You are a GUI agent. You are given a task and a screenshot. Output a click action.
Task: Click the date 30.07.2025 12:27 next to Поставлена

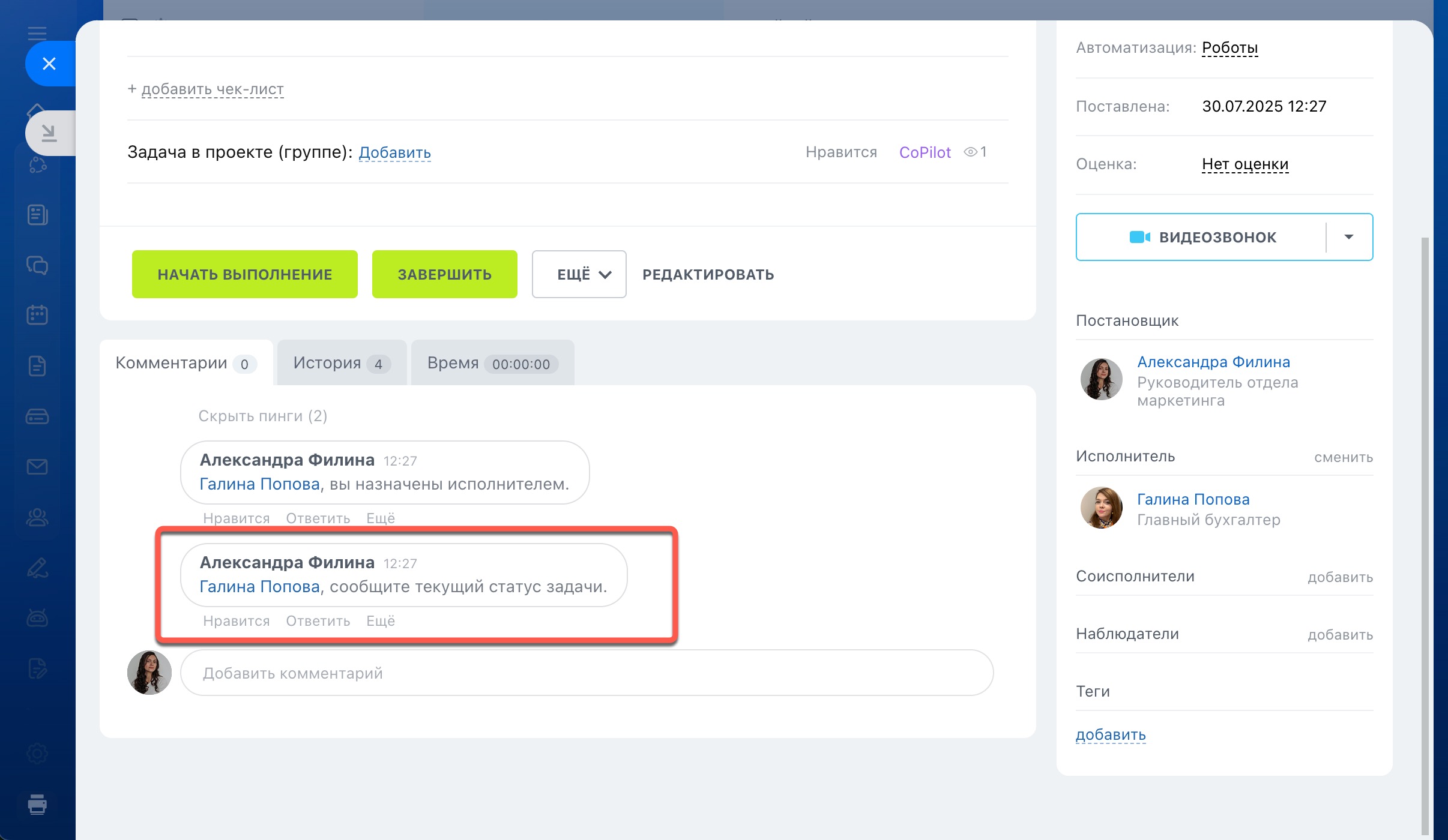[1264, 106]
